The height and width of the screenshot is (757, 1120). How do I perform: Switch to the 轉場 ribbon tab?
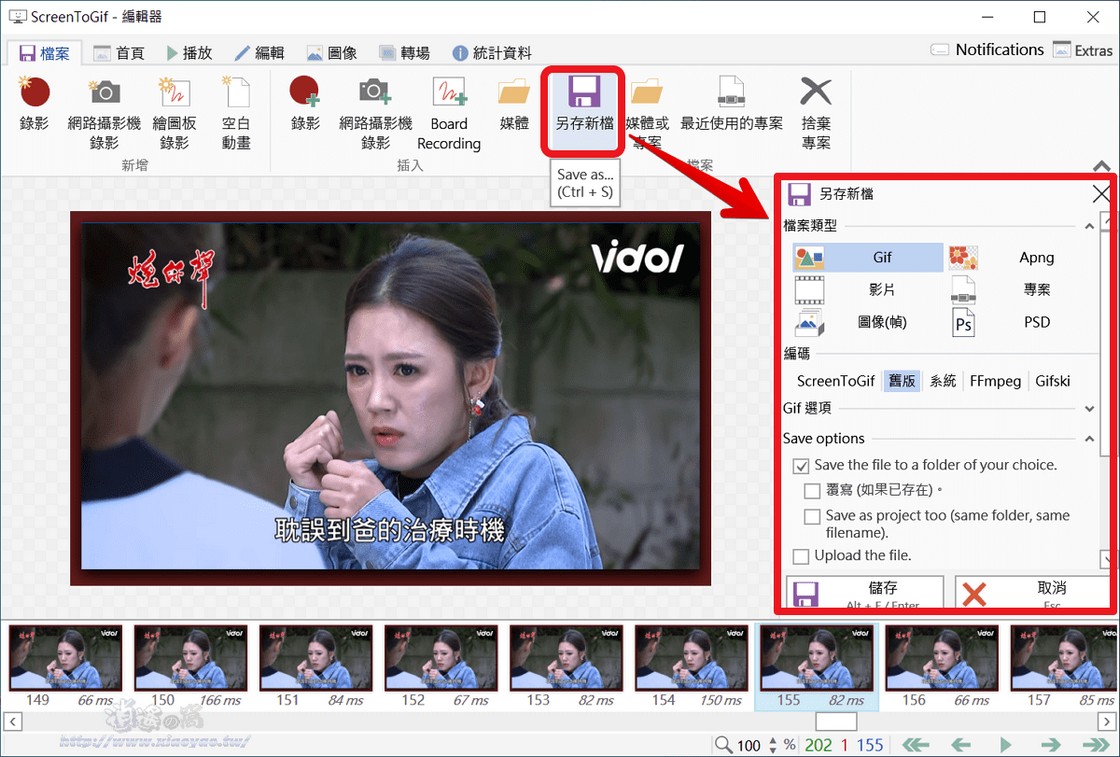click(405, 53)
